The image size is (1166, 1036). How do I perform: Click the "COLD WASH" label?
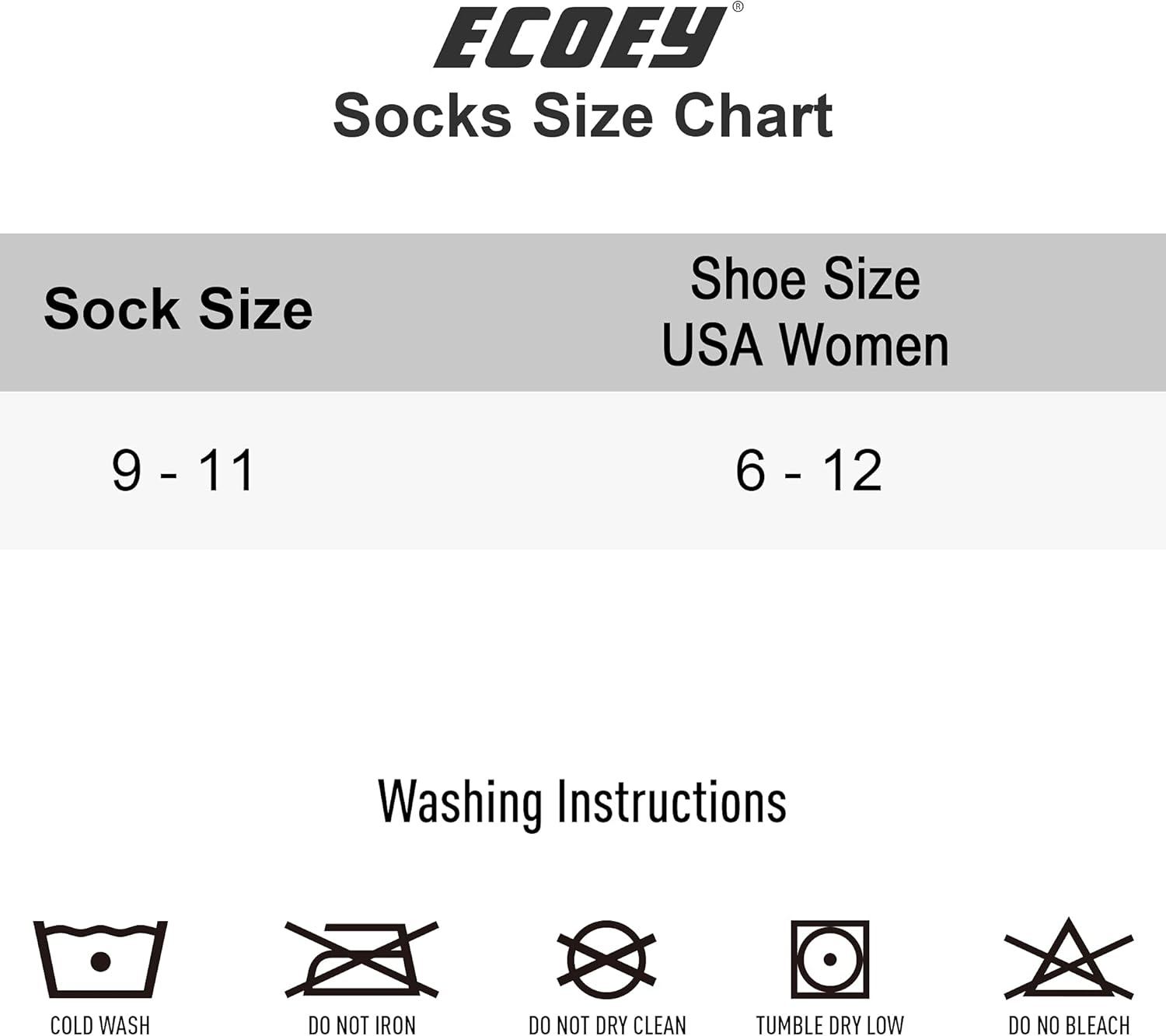pyautogui.click(x=100, y=1025)
